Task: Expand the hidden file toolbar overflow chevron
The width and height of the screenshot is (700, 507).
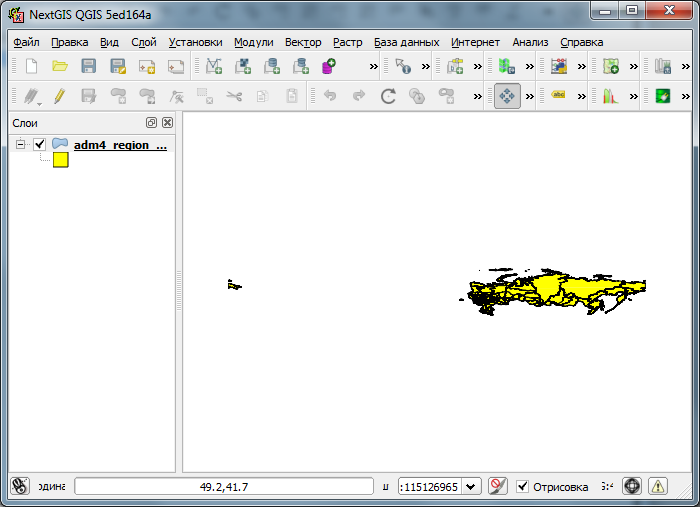Action: pos(373,66)
